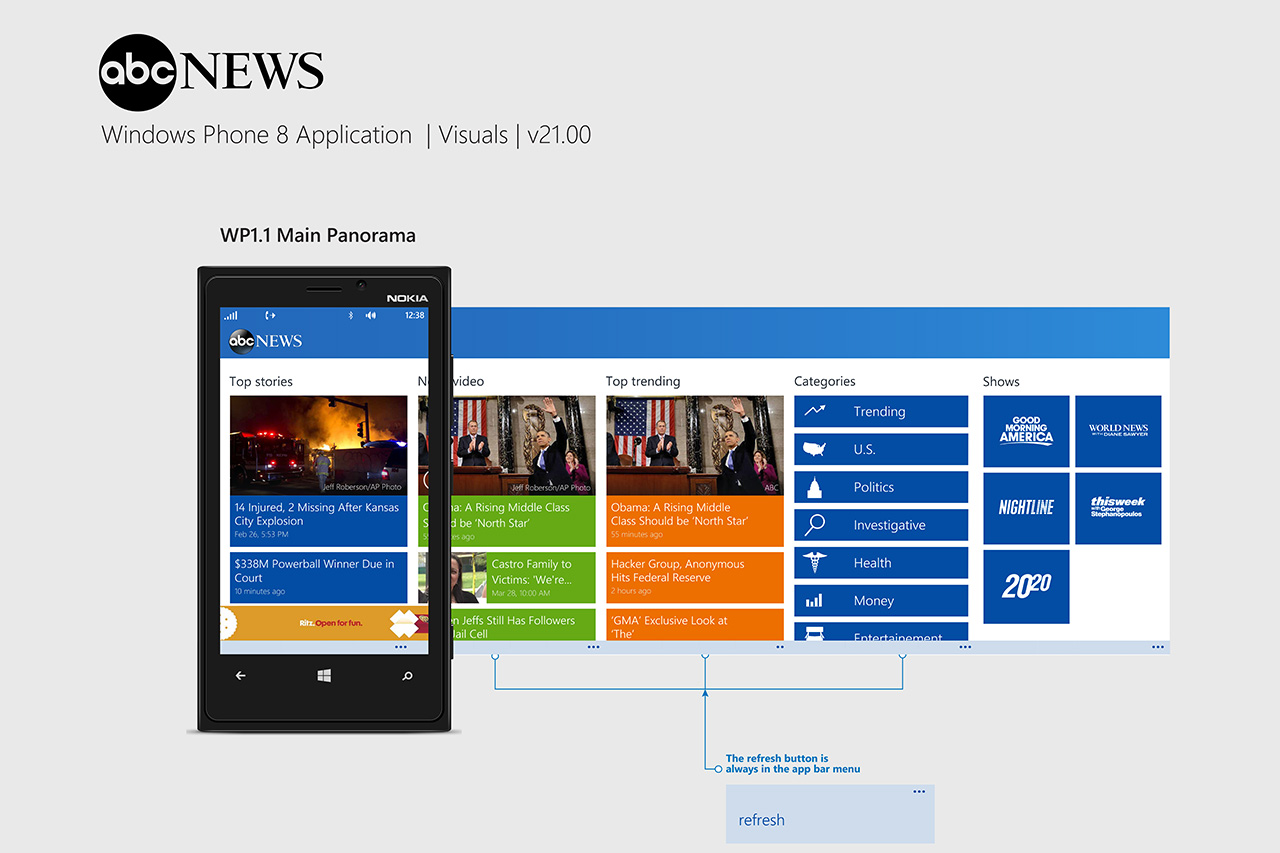Viewport: 1280px width, 853px height.
Task: Tap the phone's search magnifier button
Action: pos(407,676)
